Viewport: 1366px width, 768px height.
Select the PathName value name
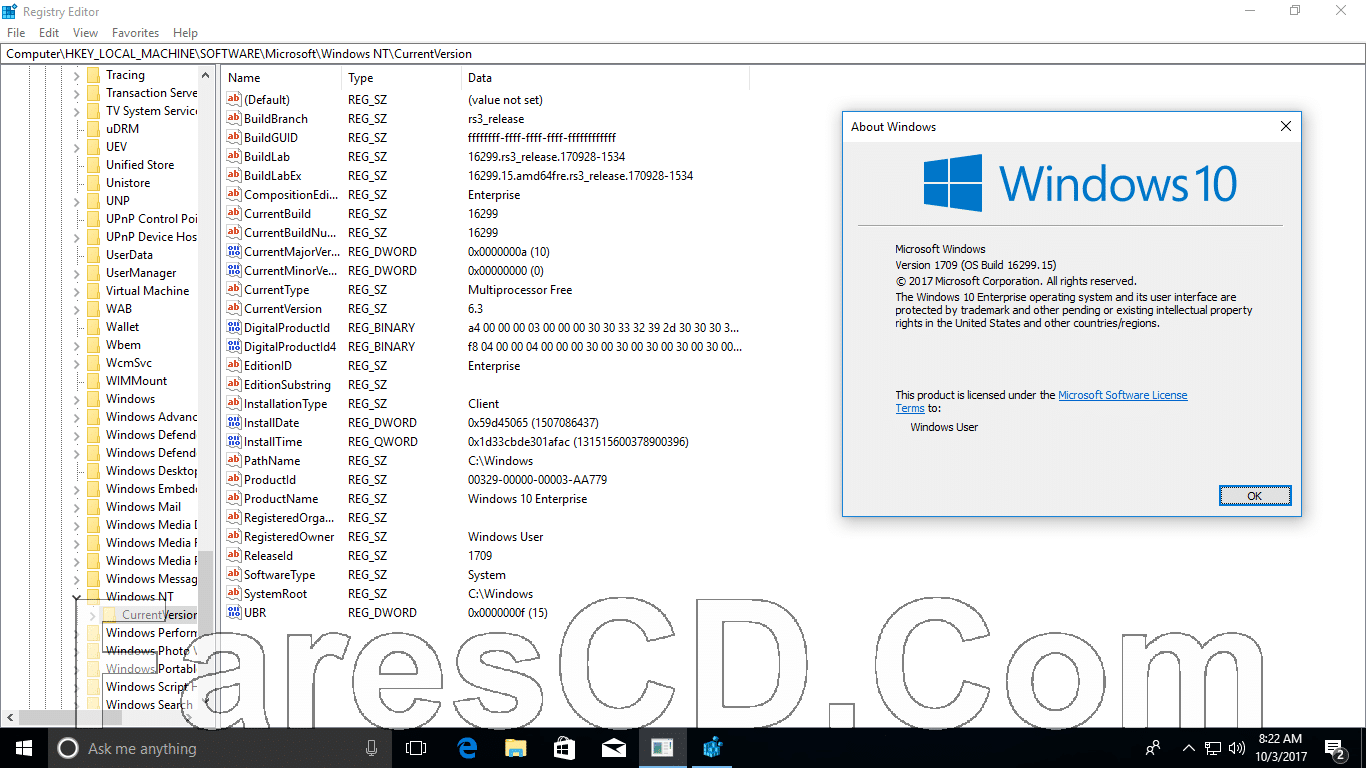[x=270, y=461]
